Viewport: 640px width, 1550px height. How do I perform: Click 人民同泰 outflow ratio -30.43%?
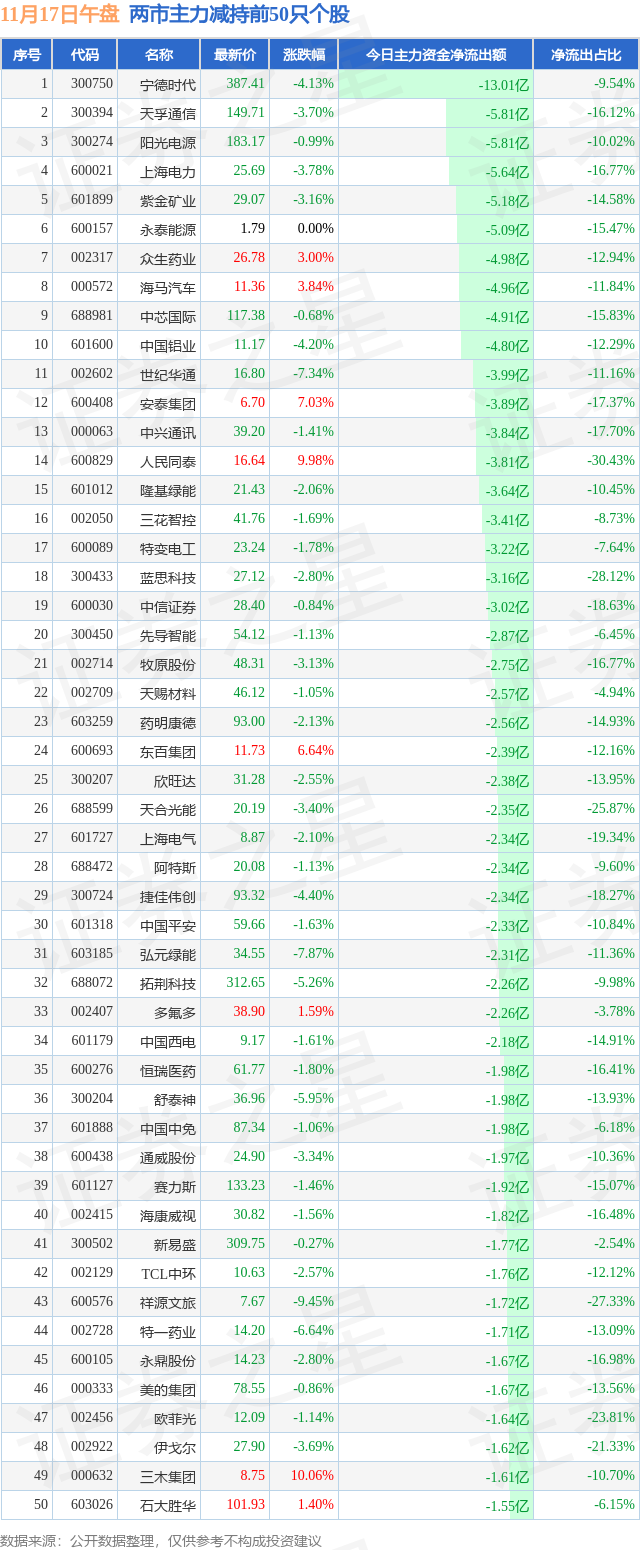point(611,461)
